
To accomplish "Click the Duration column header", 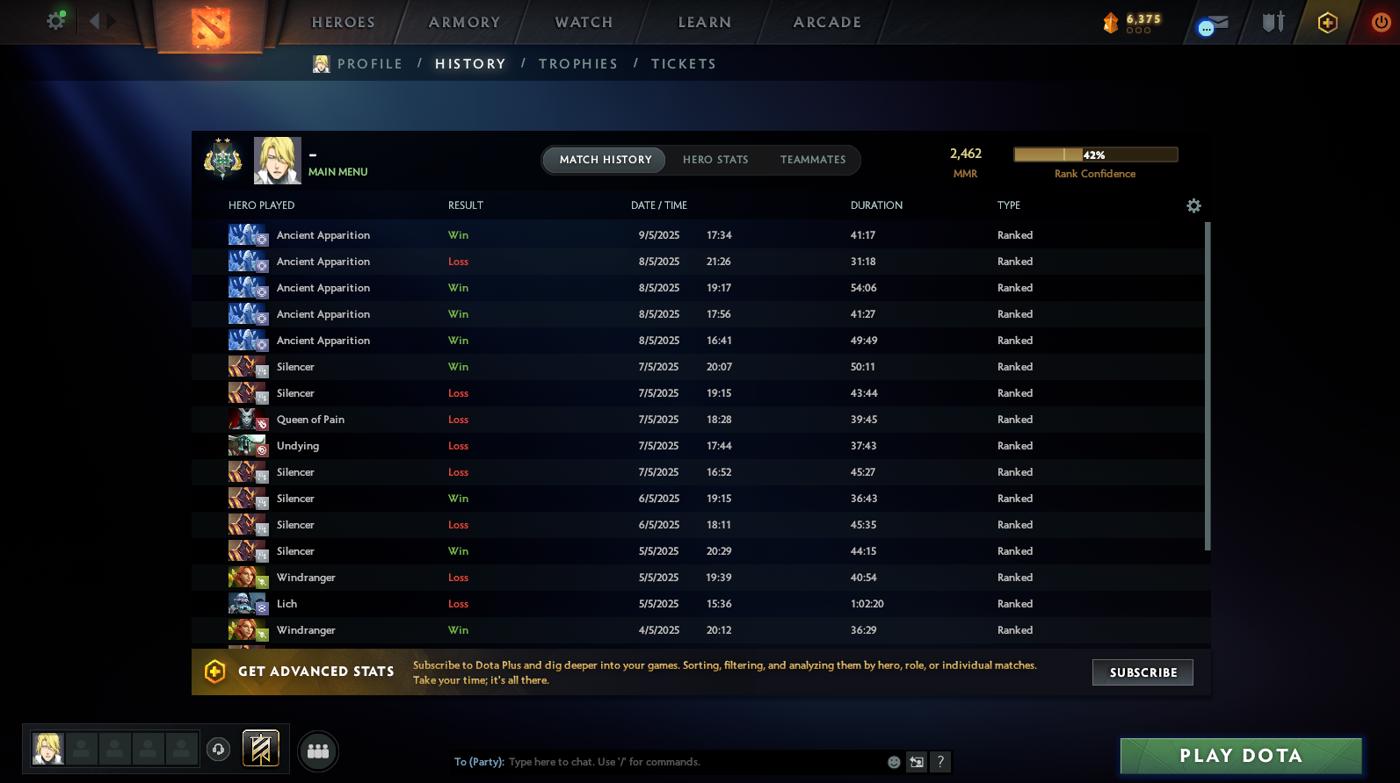I will click(x=876, y=205).
